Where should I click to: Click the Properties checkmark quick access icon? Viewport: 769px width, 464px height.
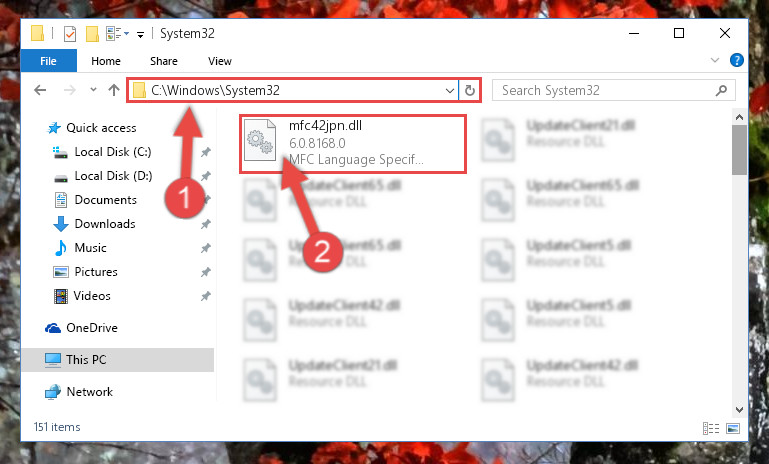[70, 34]
